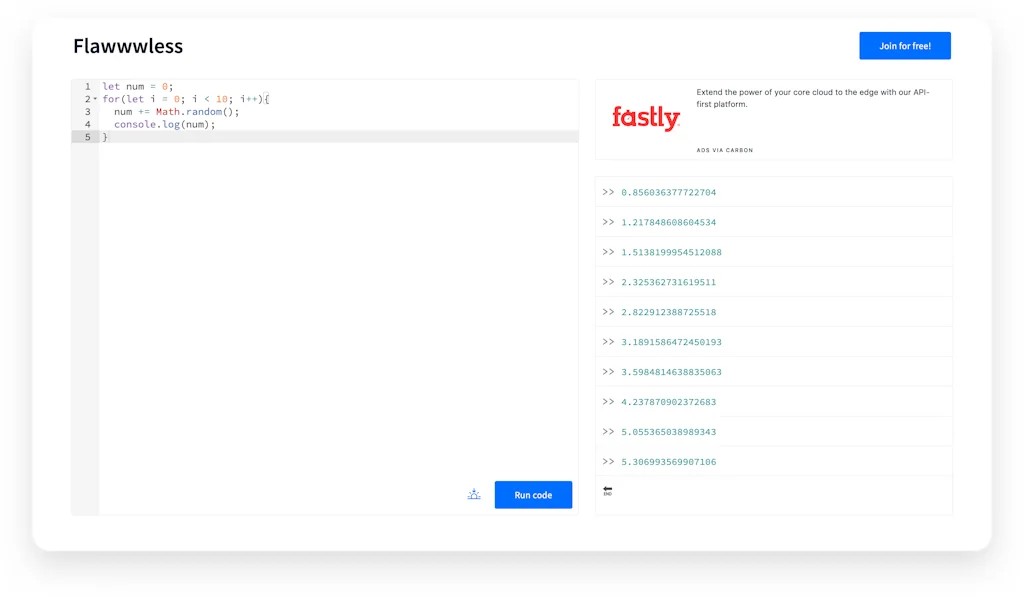
Task: Click the first output value 0.856036377722704
Action: [x=668, y=192]
